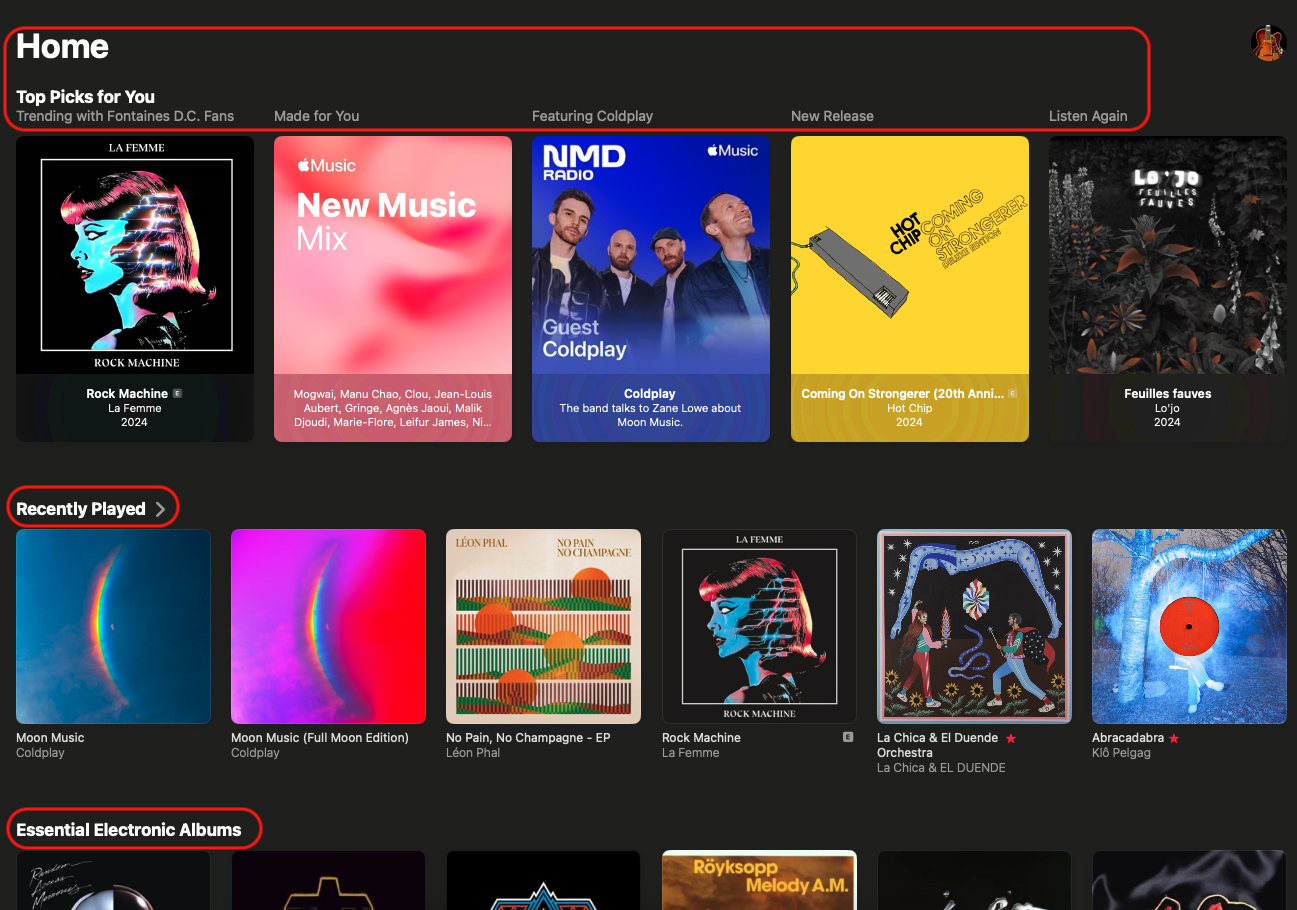Click the "Feuilles fauves" card title
The image size is (1297, 910).
coord(1167,394)
